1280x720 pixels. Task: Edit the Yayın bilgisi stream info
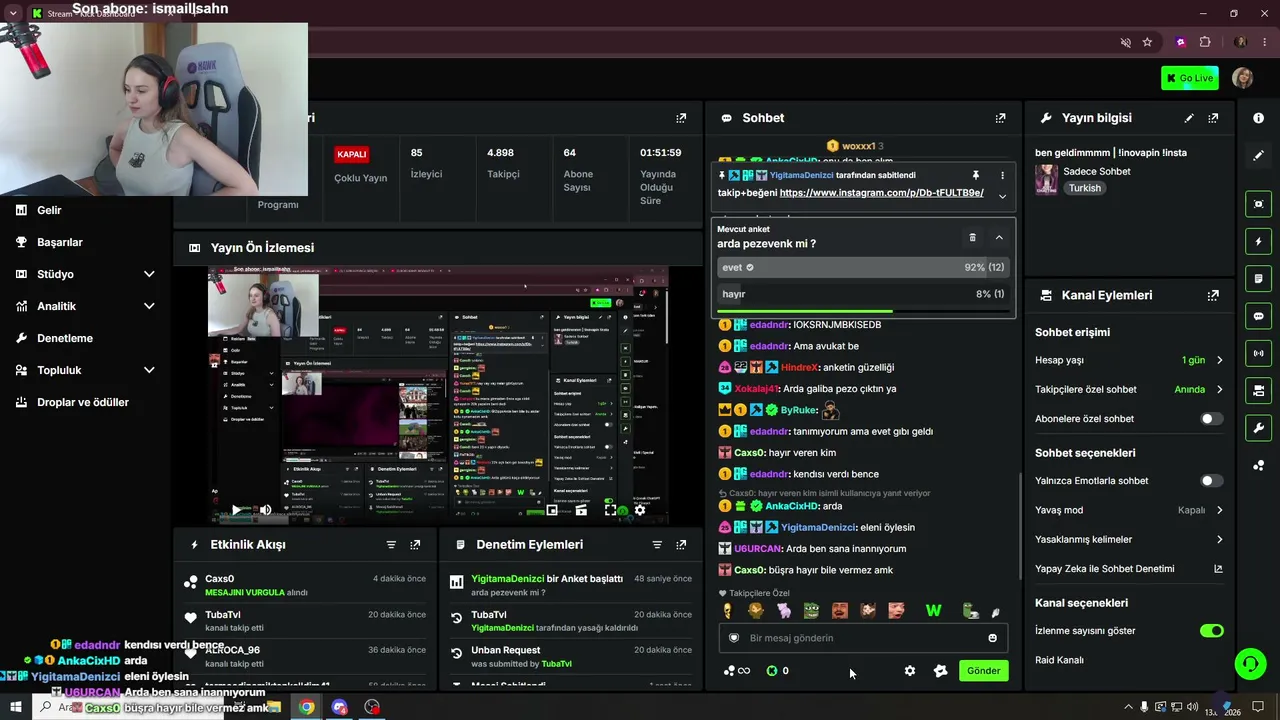point(1189,118)
